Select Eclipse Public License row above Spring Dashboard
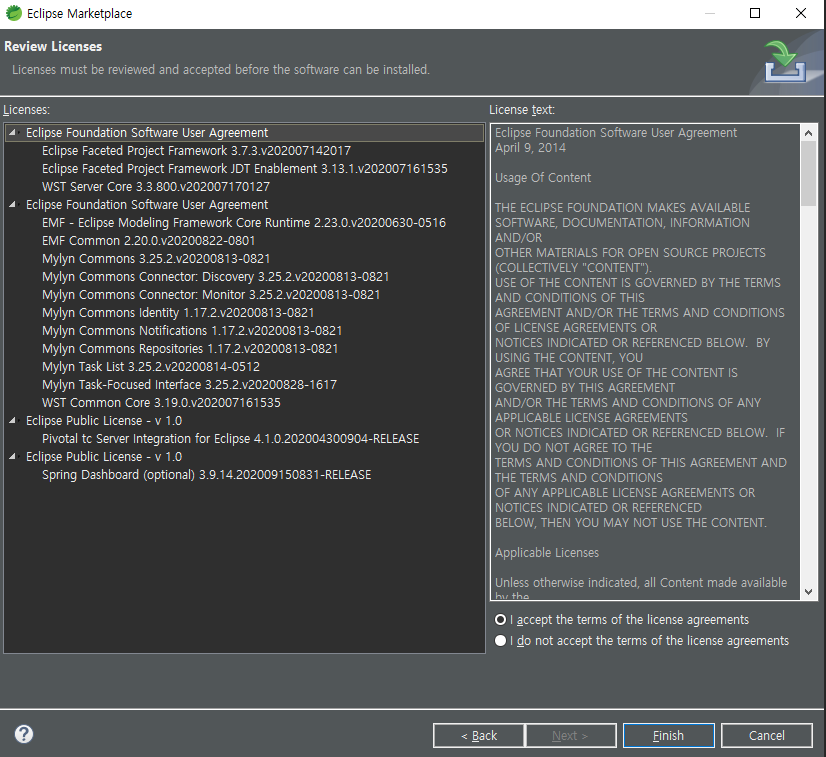Image resolution: width=826 pixels, height=757 pixels. (104, 456)
